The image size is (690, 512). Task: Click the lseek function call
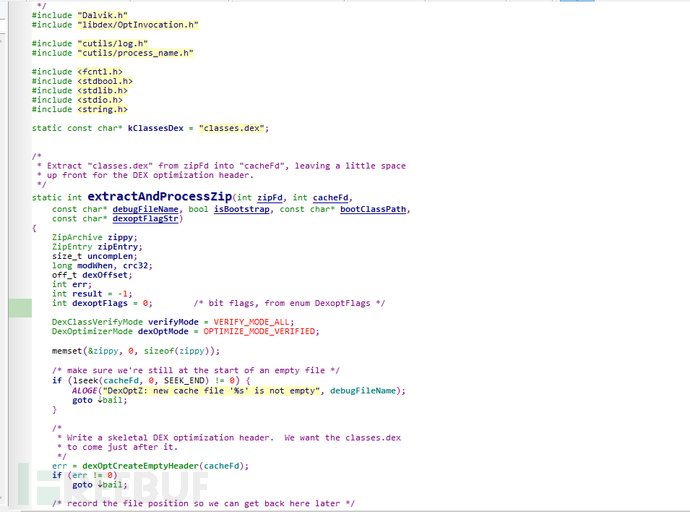click(x=87, y=380)
